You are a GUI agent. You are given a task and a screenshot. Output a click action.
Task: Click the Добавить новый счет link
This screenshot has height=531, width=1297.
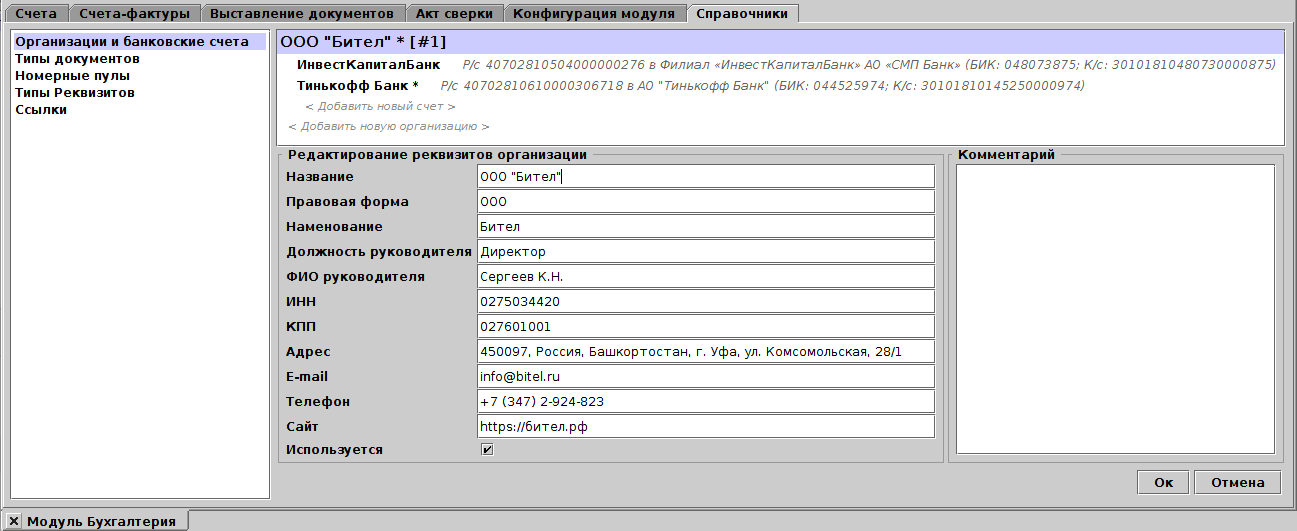[x=380, y=106]
